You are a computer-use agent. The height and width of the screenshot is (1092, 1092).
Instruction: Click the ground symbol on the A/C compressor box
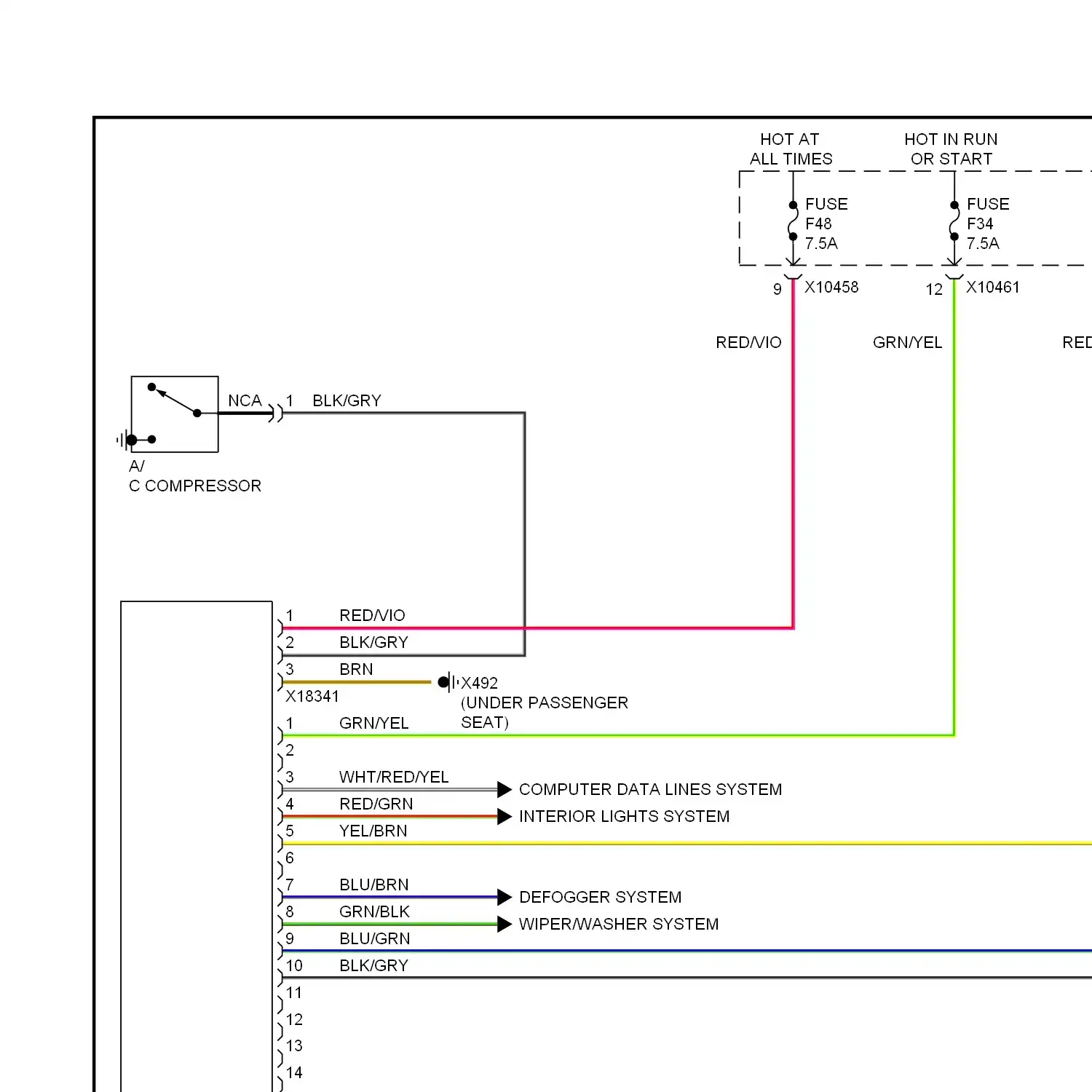[x=125, y=440]
